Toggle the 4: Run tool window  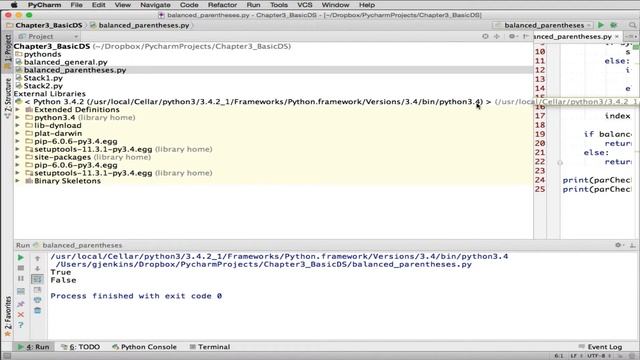[x=33, y=347]
